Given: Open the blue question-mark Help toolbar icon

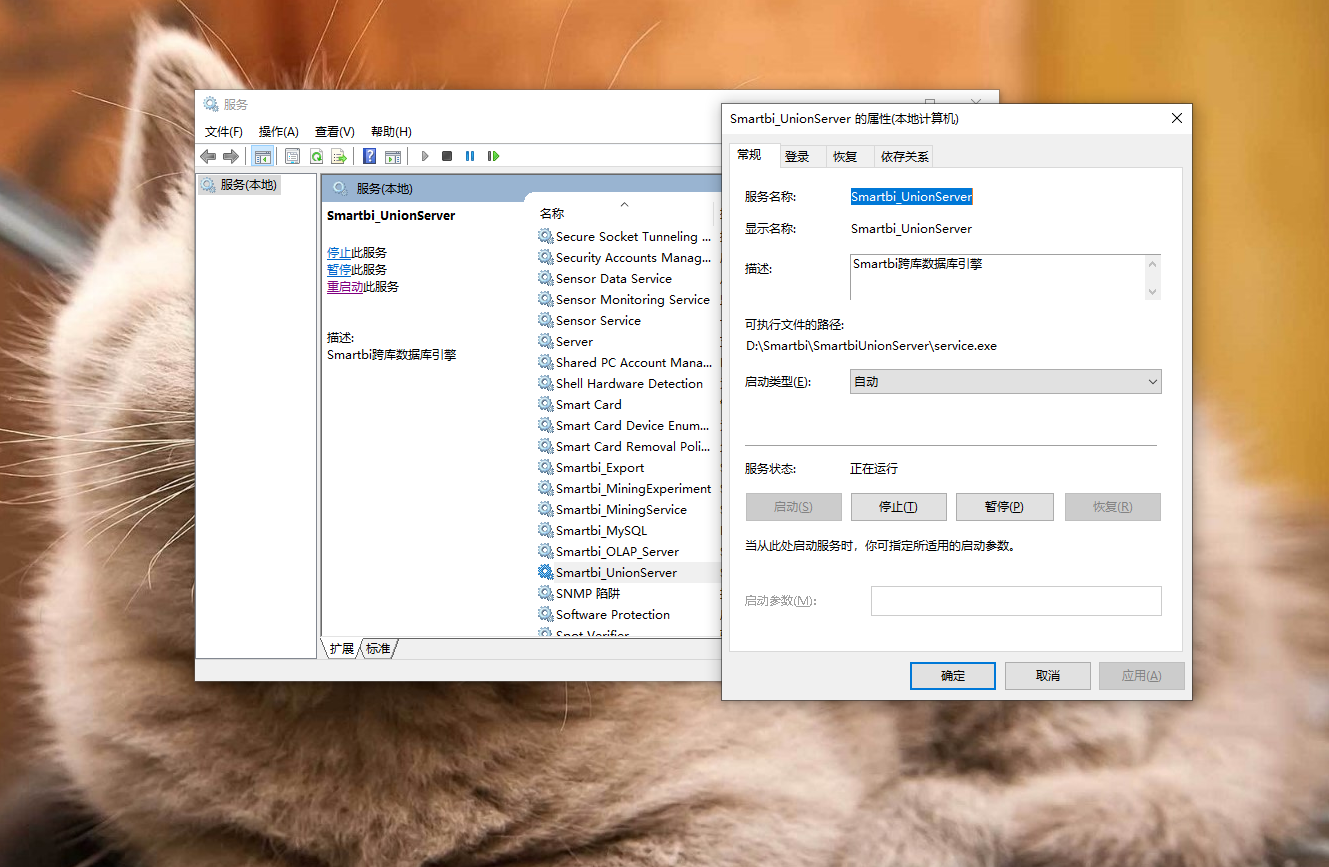Looking at the screenshot, I should click(x=369, y=156).
